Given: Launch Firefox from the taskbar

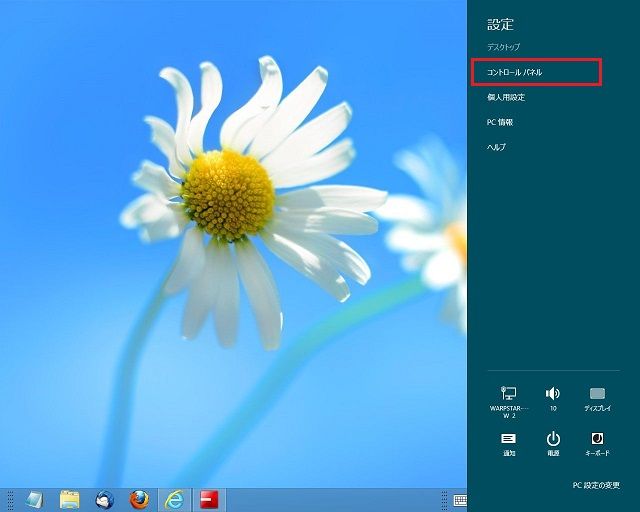Looking at the screenshot, I should point(140,500).
